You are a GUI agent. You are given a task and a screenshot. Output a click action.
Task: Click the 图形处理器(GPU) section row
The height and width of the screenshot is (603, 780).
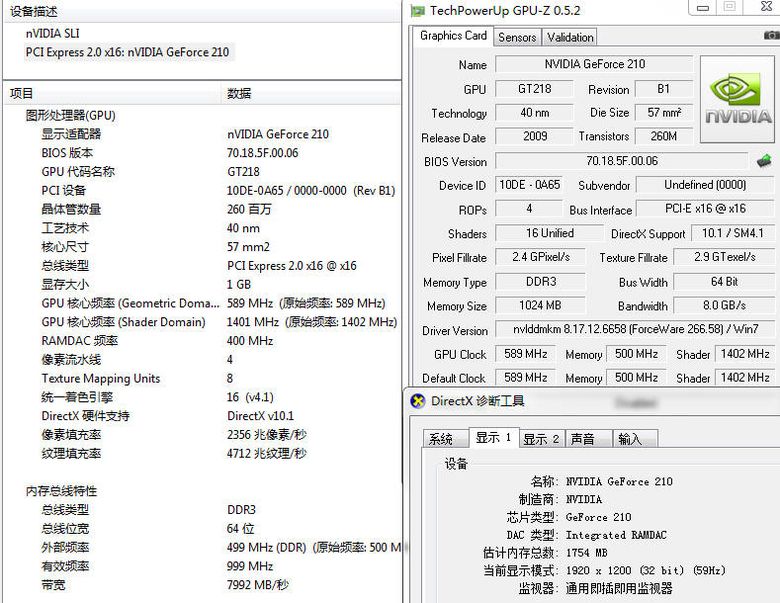coord(202,115)
